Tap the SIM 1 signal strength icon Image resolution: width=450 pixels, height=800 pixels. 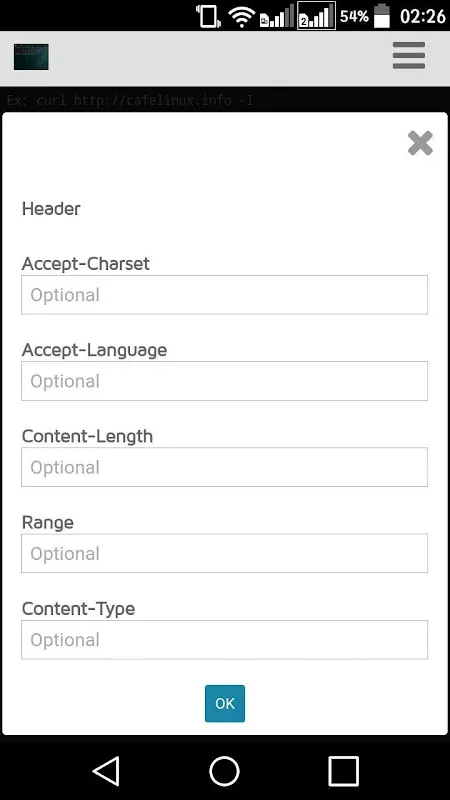[x=277, y=16]
